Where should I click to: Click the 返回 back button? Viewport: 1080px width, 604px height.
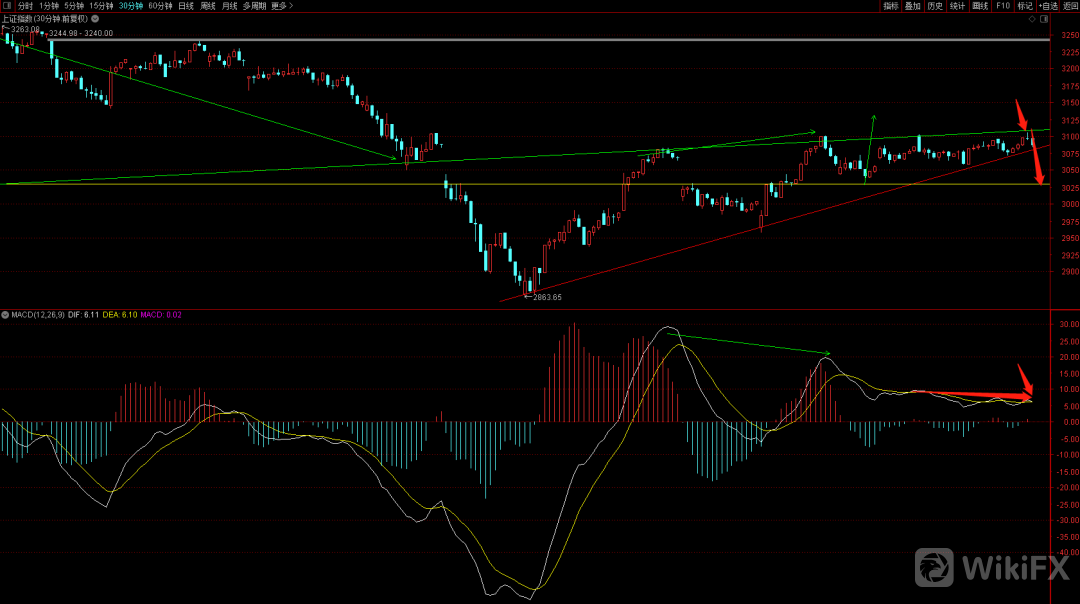1070,6
